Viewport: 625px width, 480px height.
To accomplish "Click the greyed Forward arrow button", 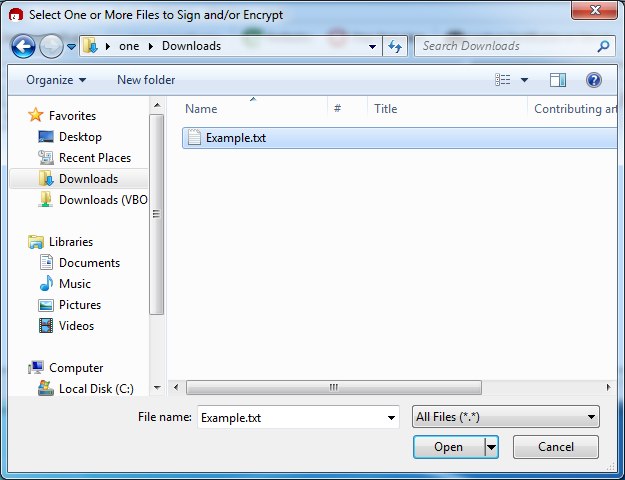I will coord(51,46).
